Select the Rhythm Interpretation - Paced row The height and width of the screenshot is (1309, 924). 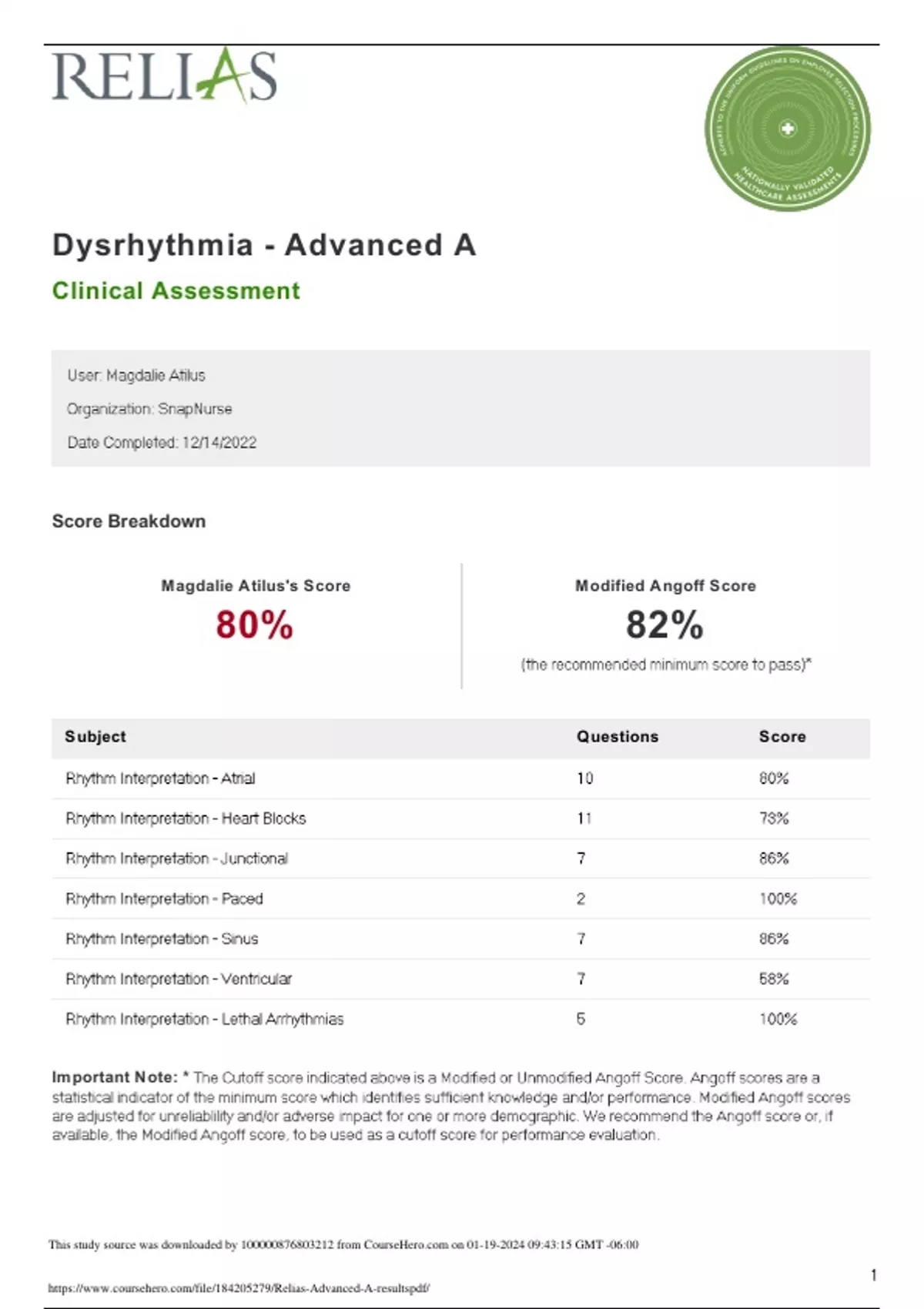point(164,899)
